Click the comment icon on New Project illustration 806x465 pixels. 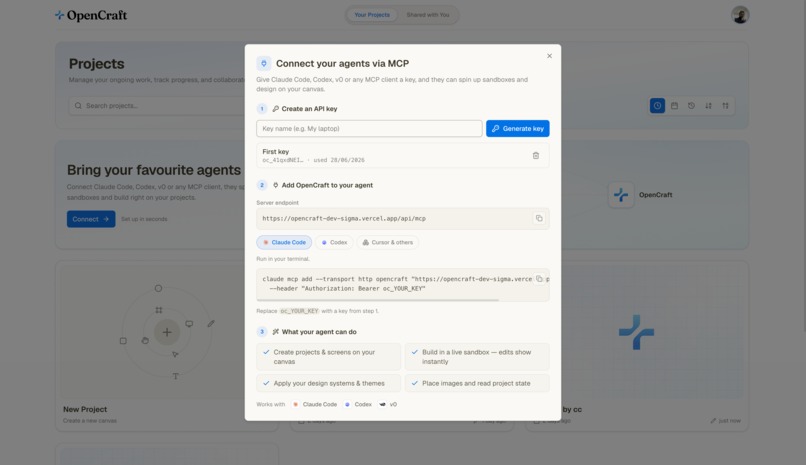tap(189, 324)
